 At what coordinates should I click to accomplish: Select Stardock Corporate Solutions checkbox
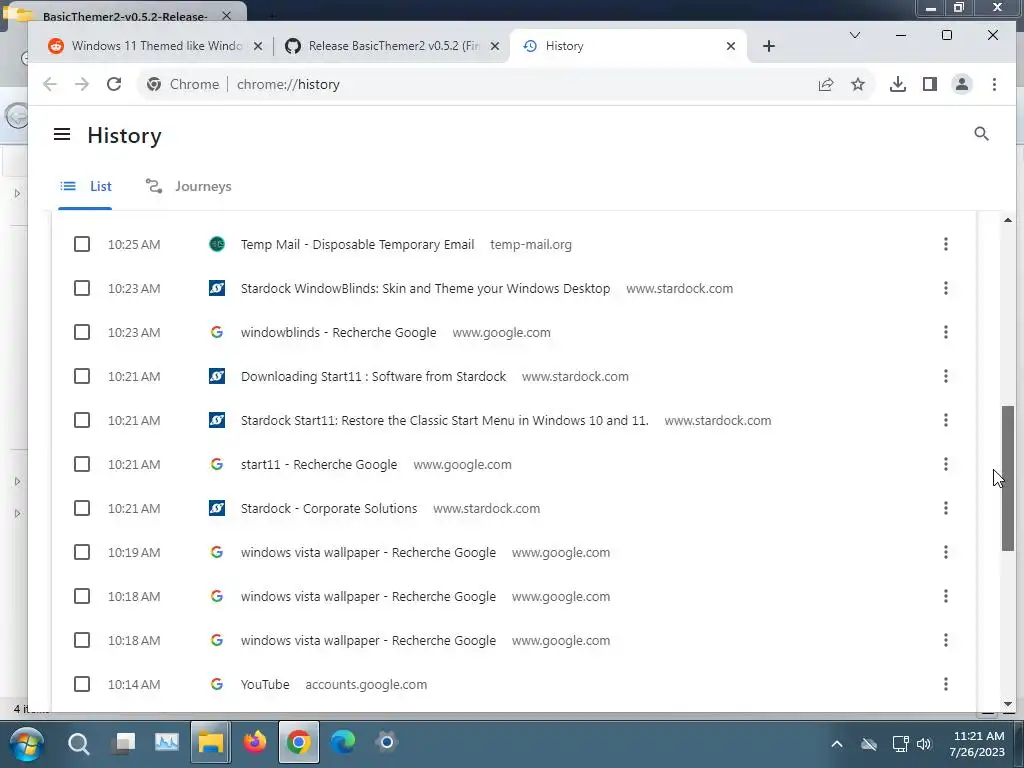click(82, 508)
